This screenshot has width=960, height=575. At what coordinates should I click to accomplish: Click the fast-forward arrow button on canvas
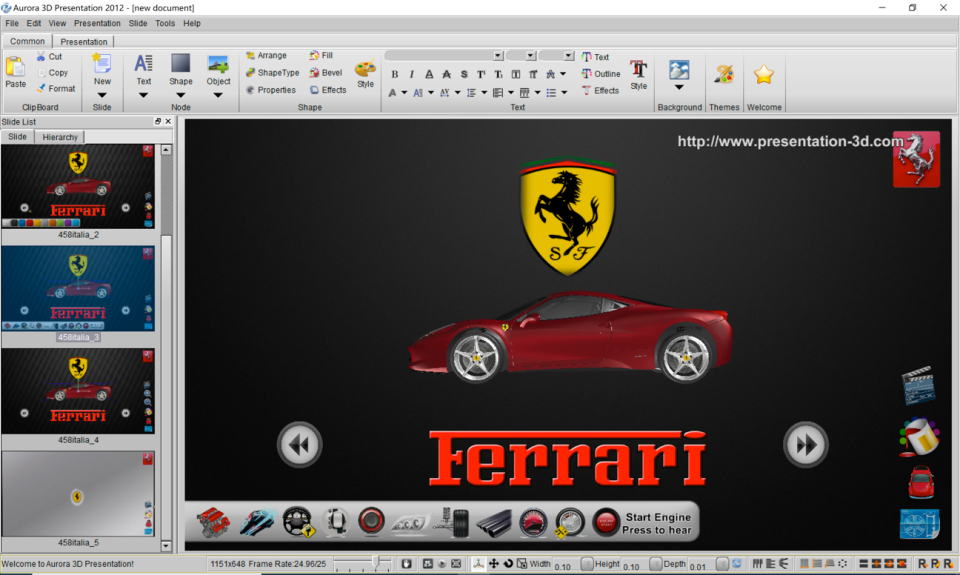806,445
